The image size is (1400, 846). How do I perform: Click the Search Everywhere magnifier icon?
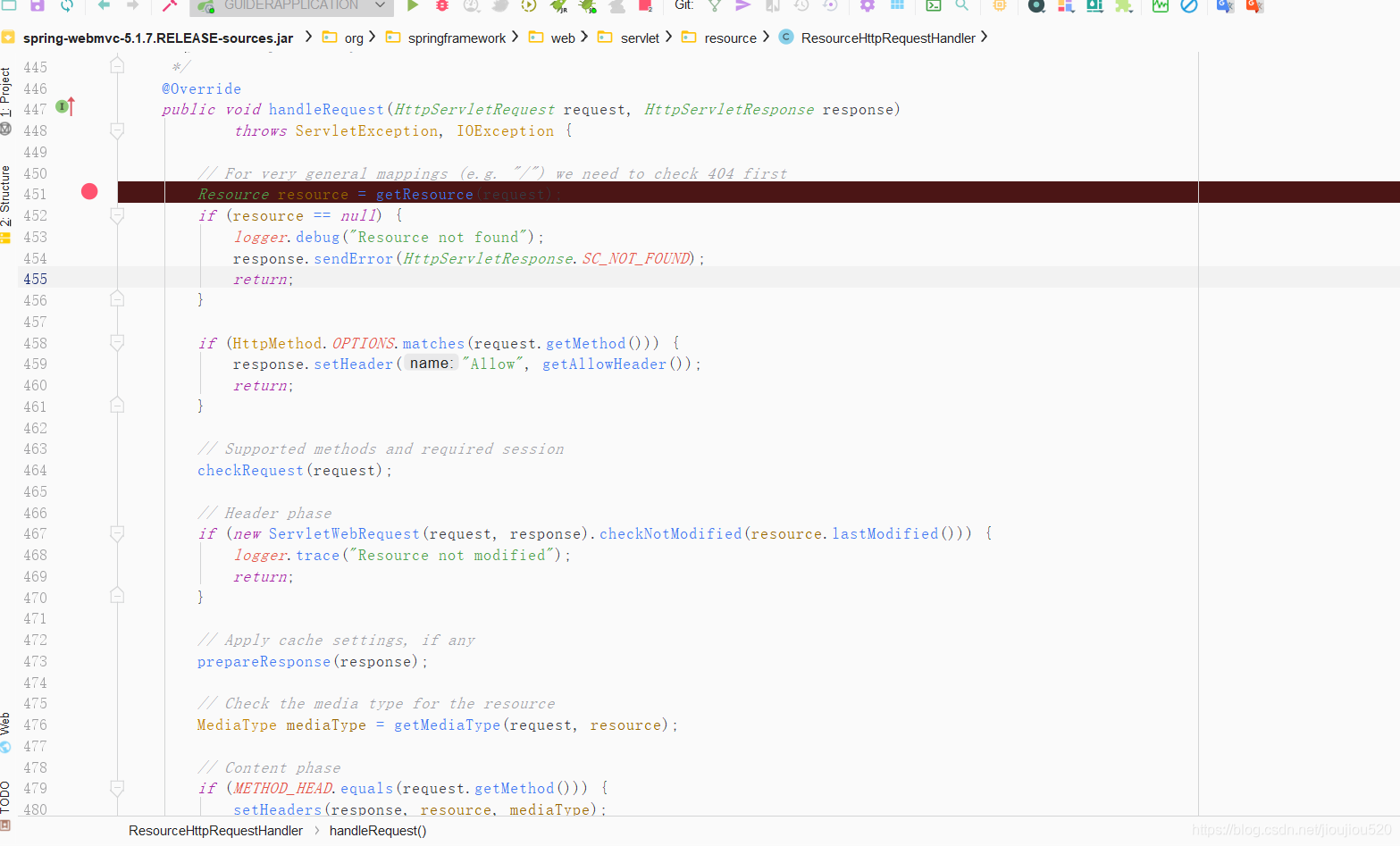pyautogui.click(x=962, y=5)
